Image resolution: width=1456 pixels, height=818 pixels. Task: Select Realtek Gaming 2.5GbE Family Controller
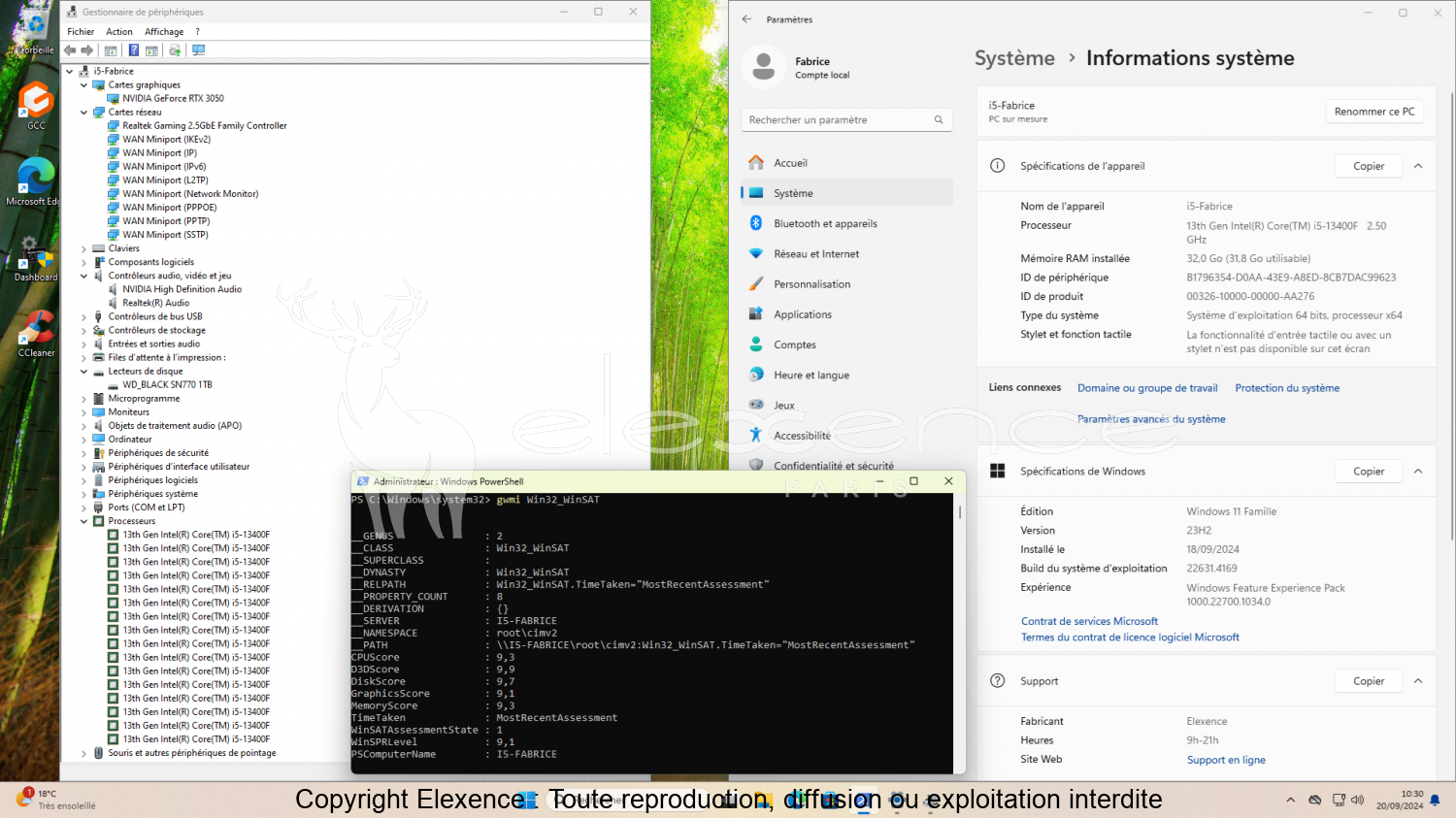(x=205, y=126)
